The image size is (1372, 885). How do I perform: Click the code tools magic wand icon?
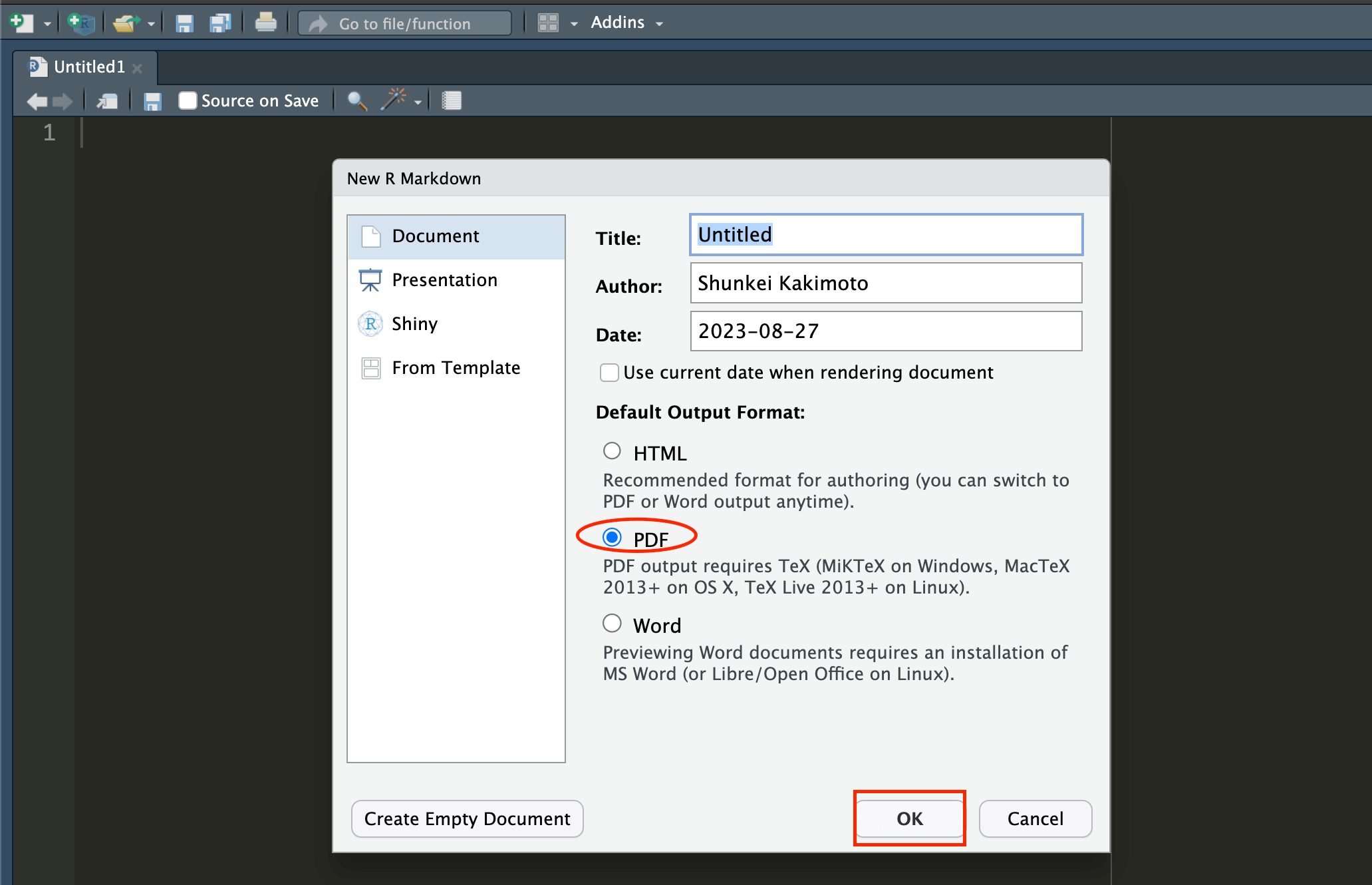click(394, 100)
